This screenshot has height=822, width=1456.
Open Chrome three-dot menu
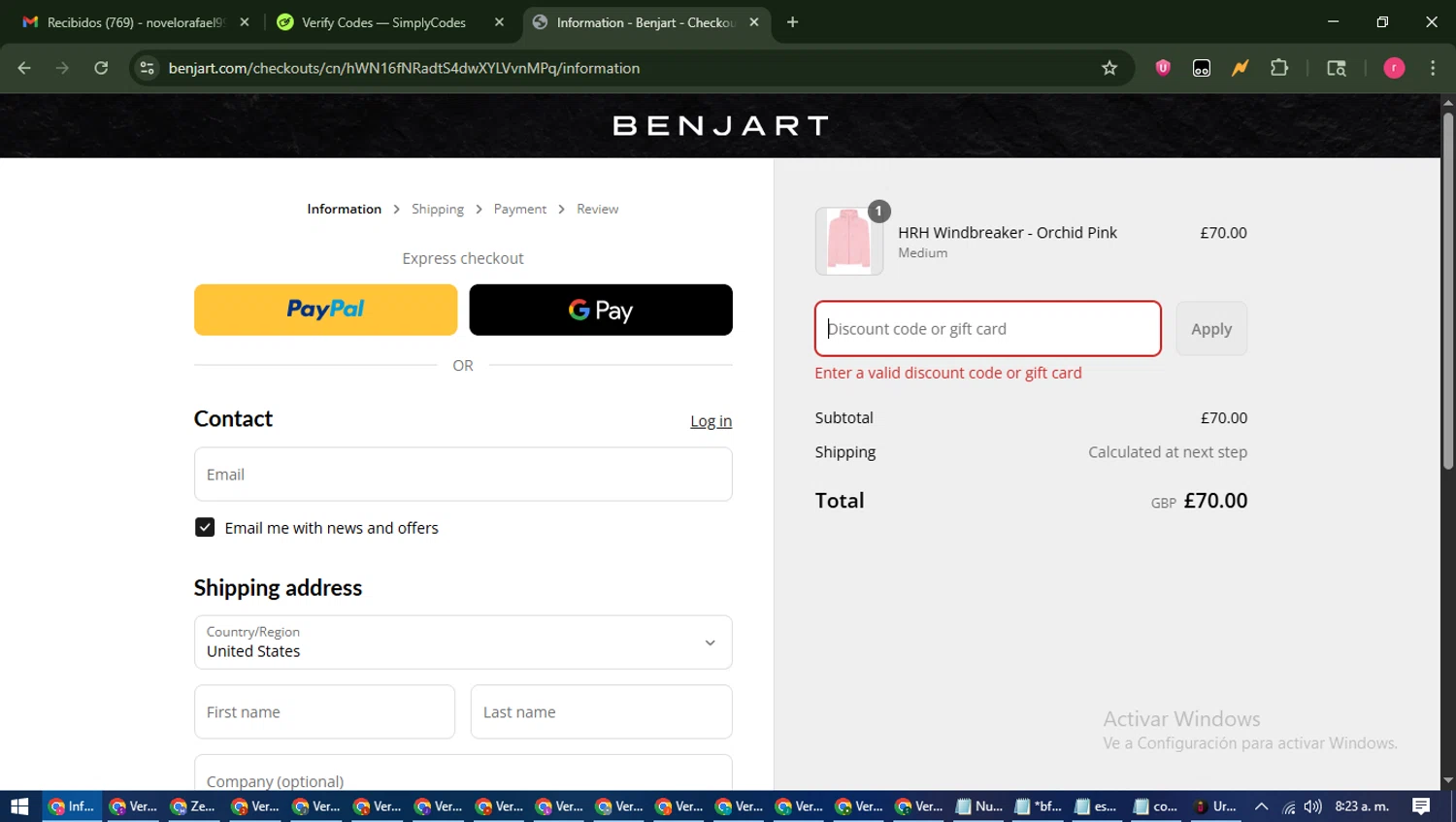1433,68
